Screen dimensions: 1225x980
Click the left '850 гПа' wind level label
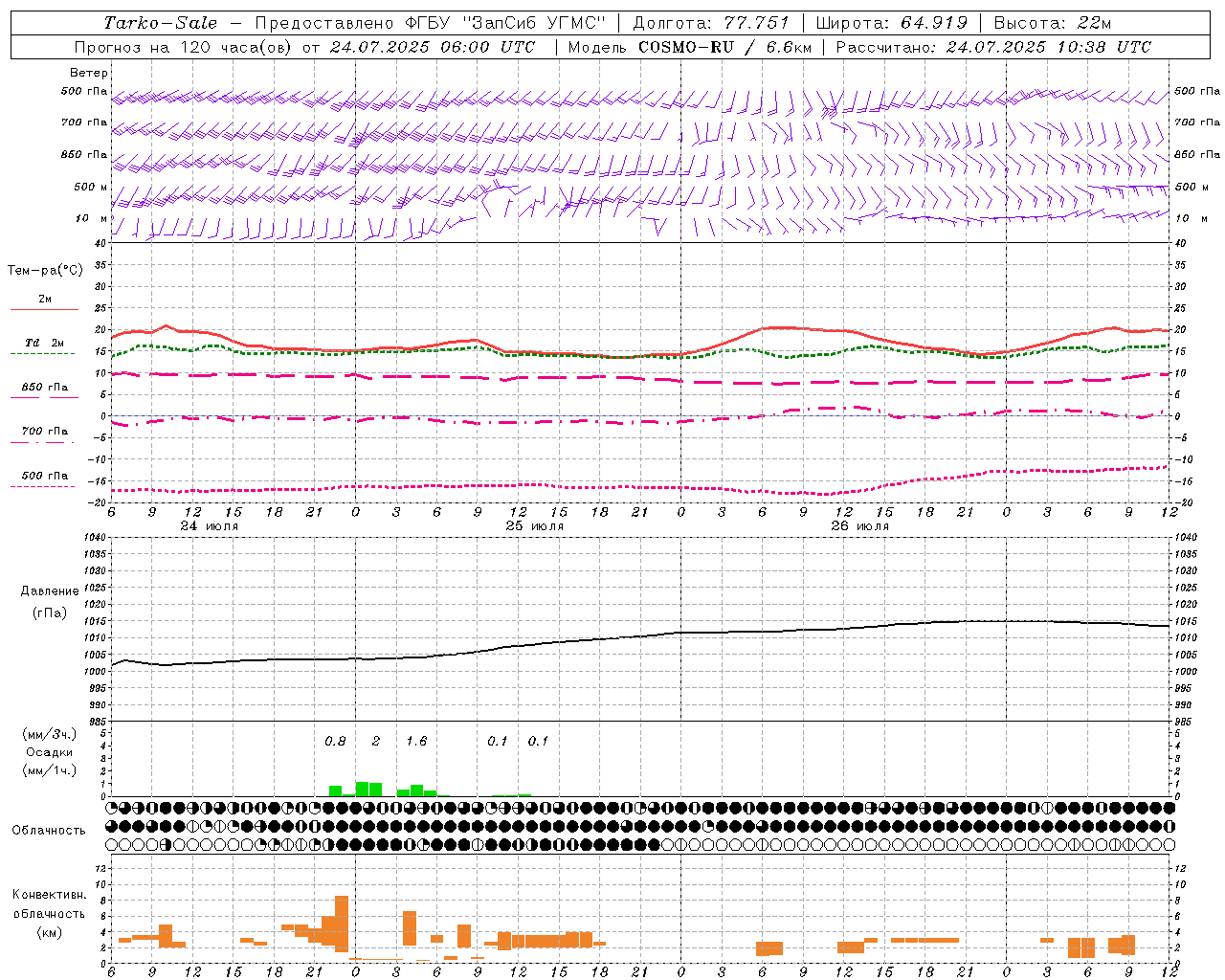point(84,154)
